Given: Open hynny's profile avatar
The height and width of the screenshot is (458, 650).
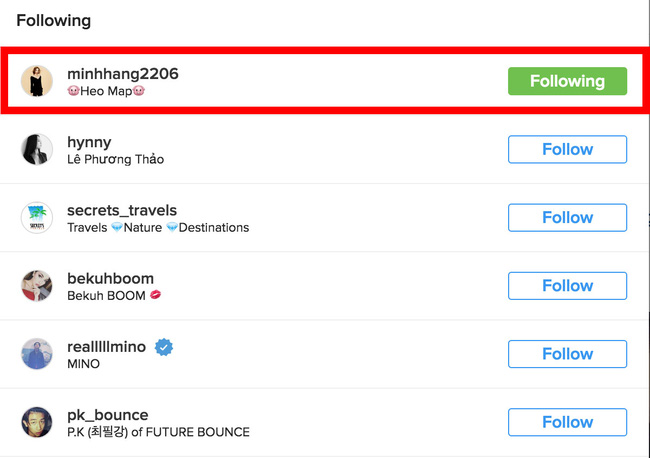Looking at the screenshot, I should click(37, 149).
